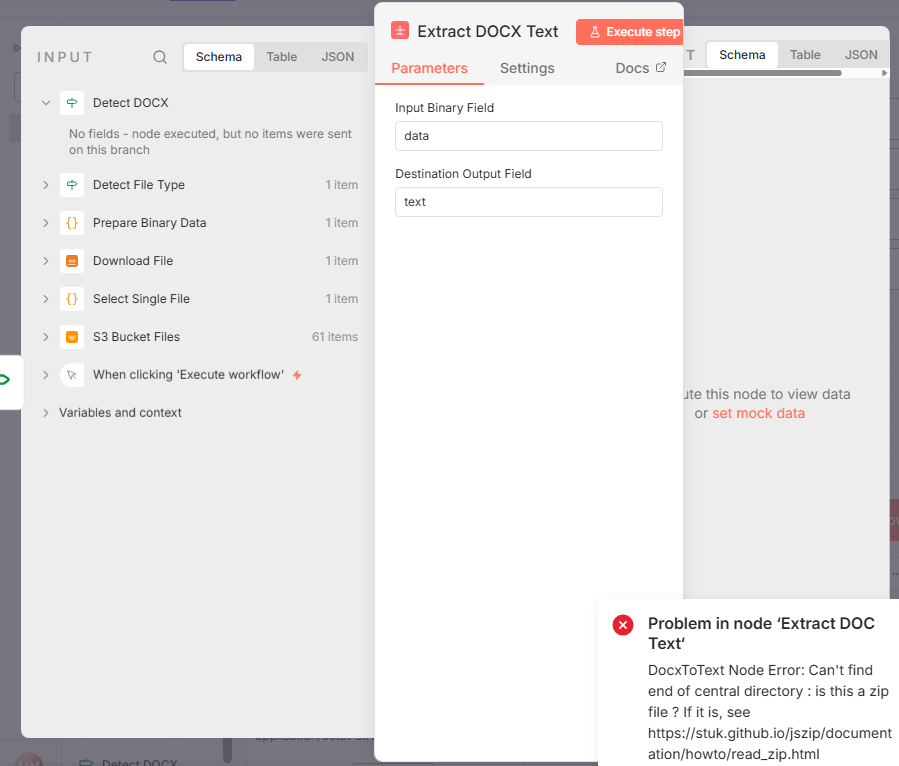Switch input panel to JSON view
Image resolution: width=899 pixels, height=766 pixels.
[x=337, y=57]
